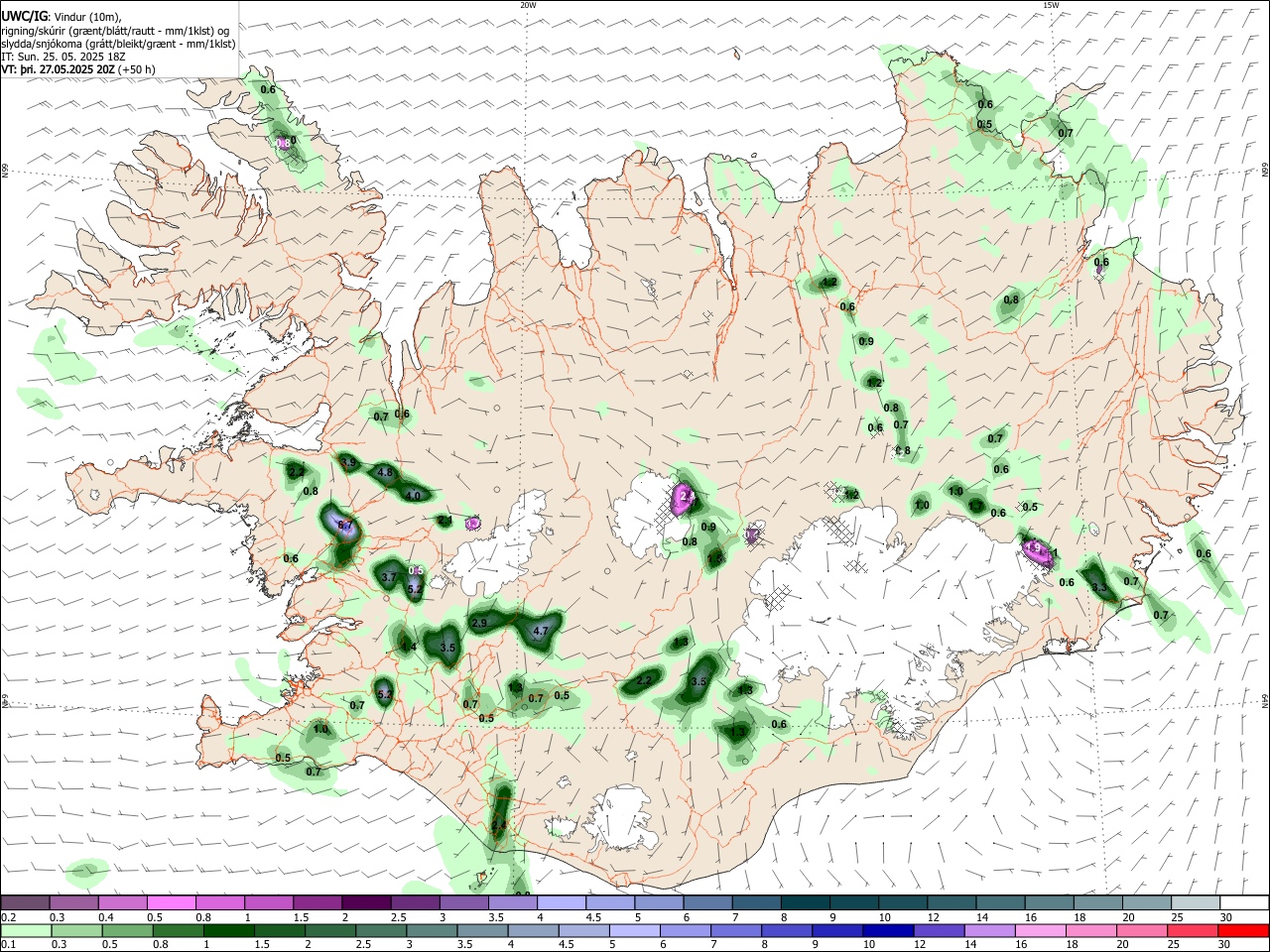This screenshot has height=952, width=1270.
Task: Select the initial time 'IT: Sun. 25. 05. 2025 18Z'
Action: [63, 57]
